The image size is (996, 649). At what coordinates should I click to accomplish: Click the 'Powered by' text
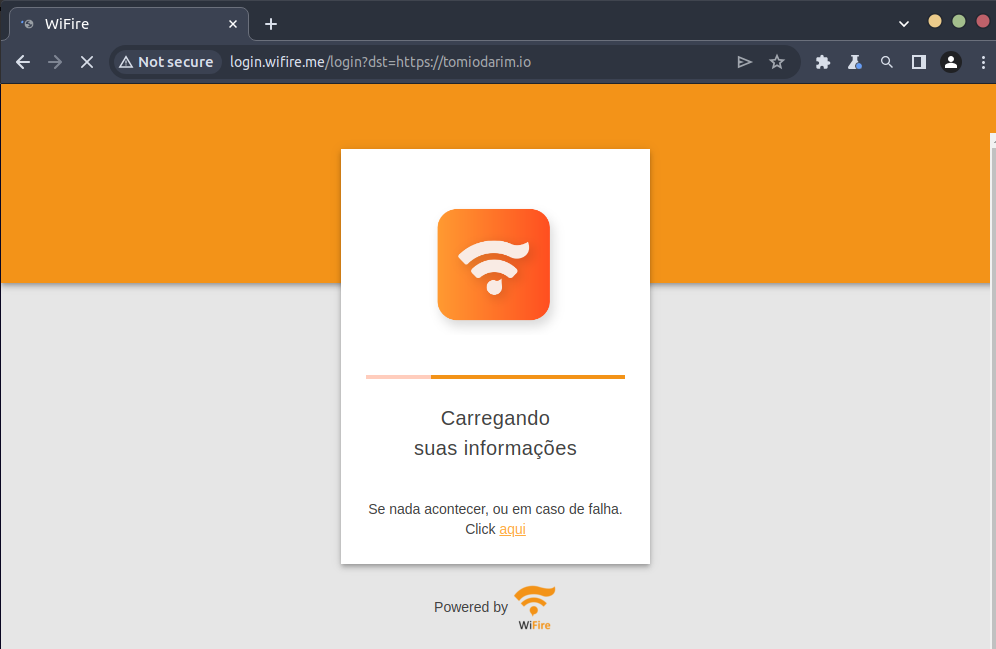click(x=471, y=607)
